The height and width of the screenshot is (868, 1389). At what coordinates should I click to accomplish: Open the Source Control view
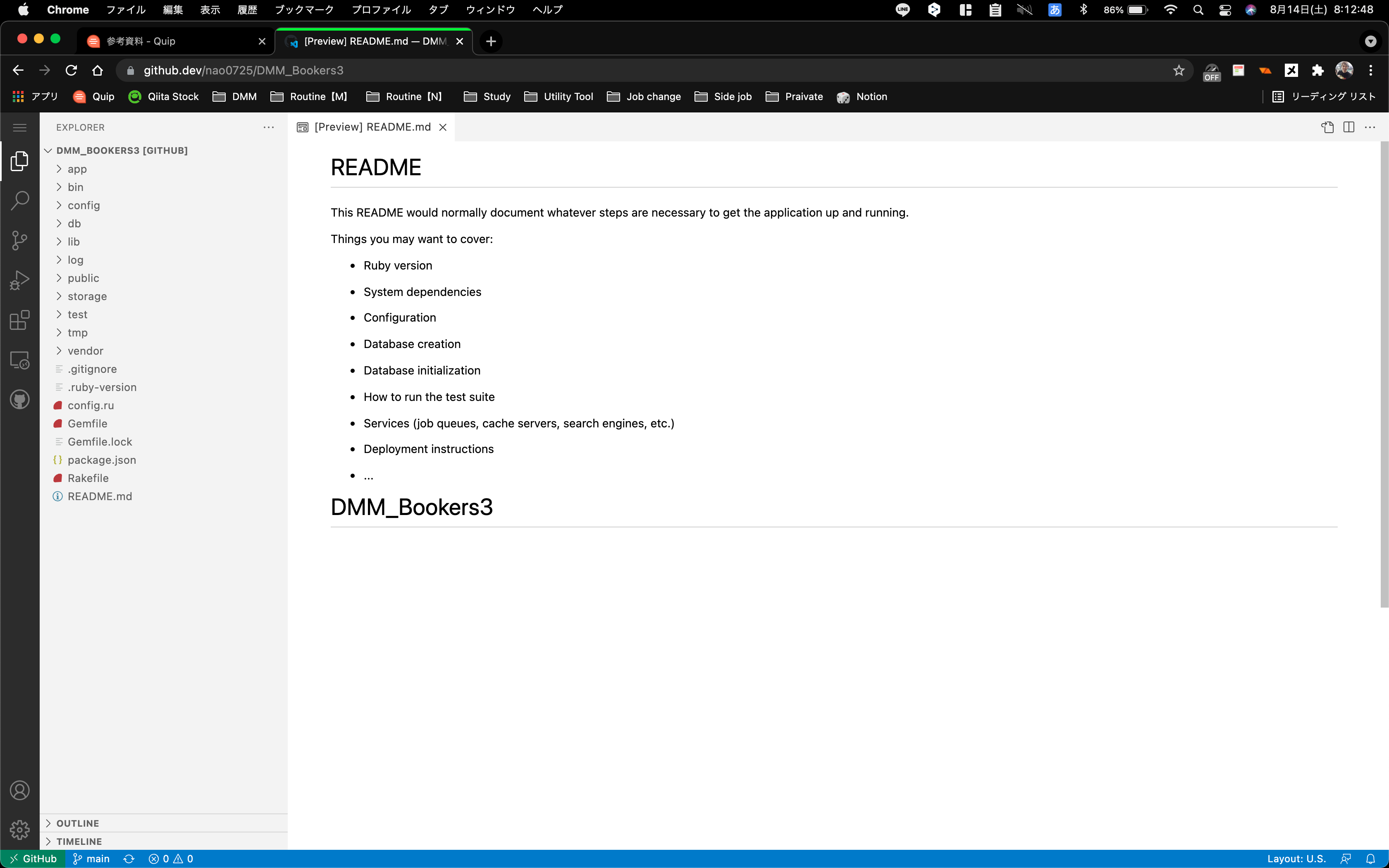tap(19, 241)
